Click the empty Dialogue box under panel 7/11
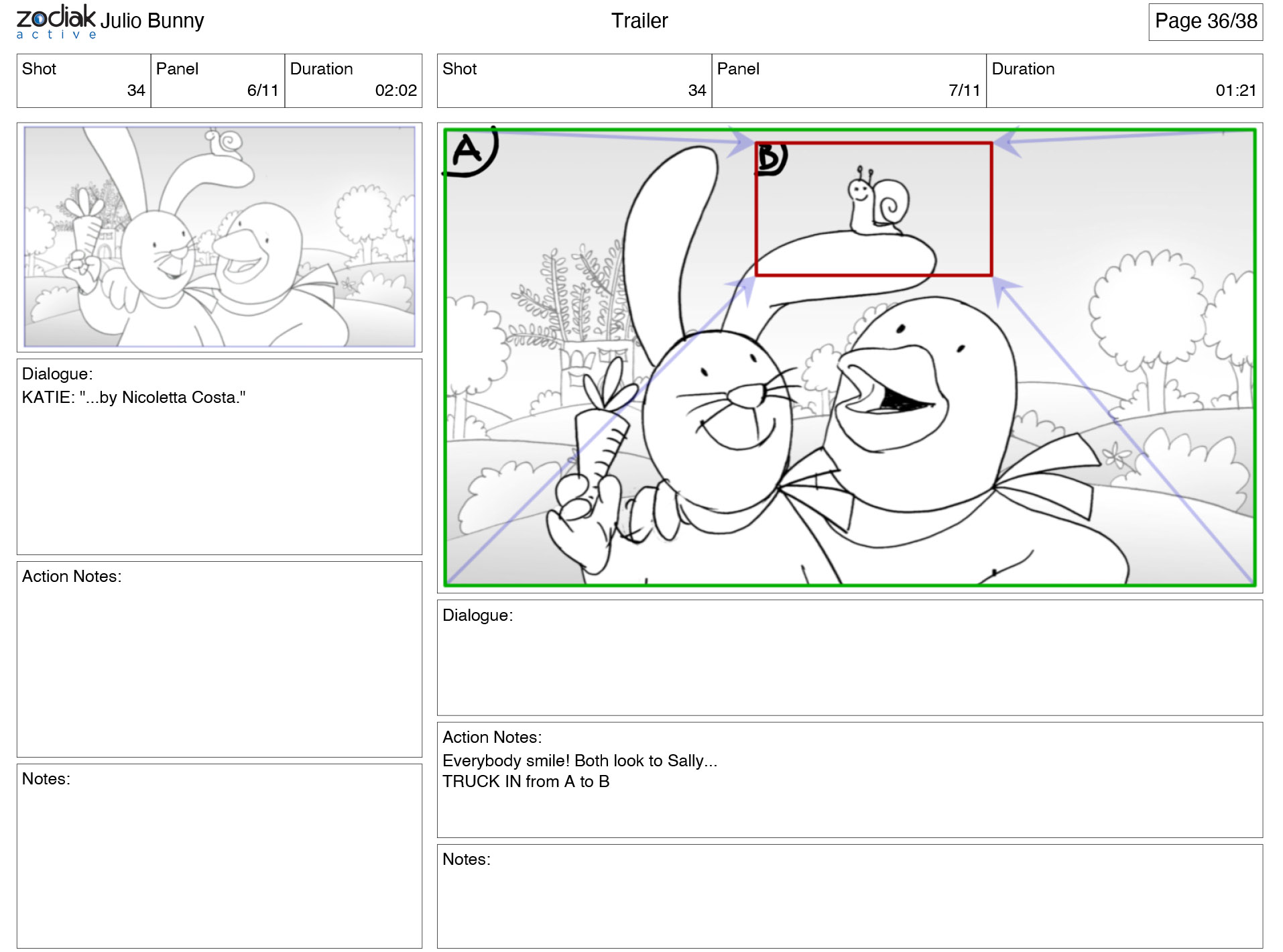Image resolution: width=1283 pixels, height=952 pixels. click(x=849, y=658)
